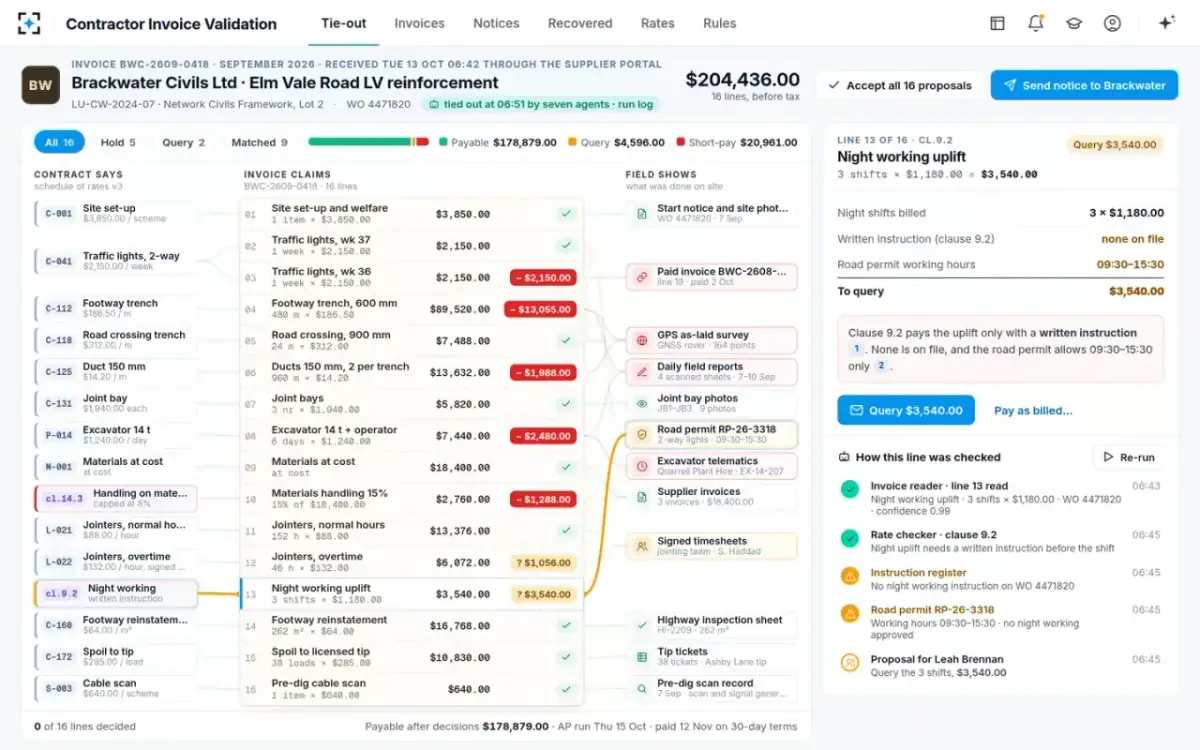Click citation marker 1 in clause explanation
The height and width of the screenshot is (750, 1200).
(856, 350)
